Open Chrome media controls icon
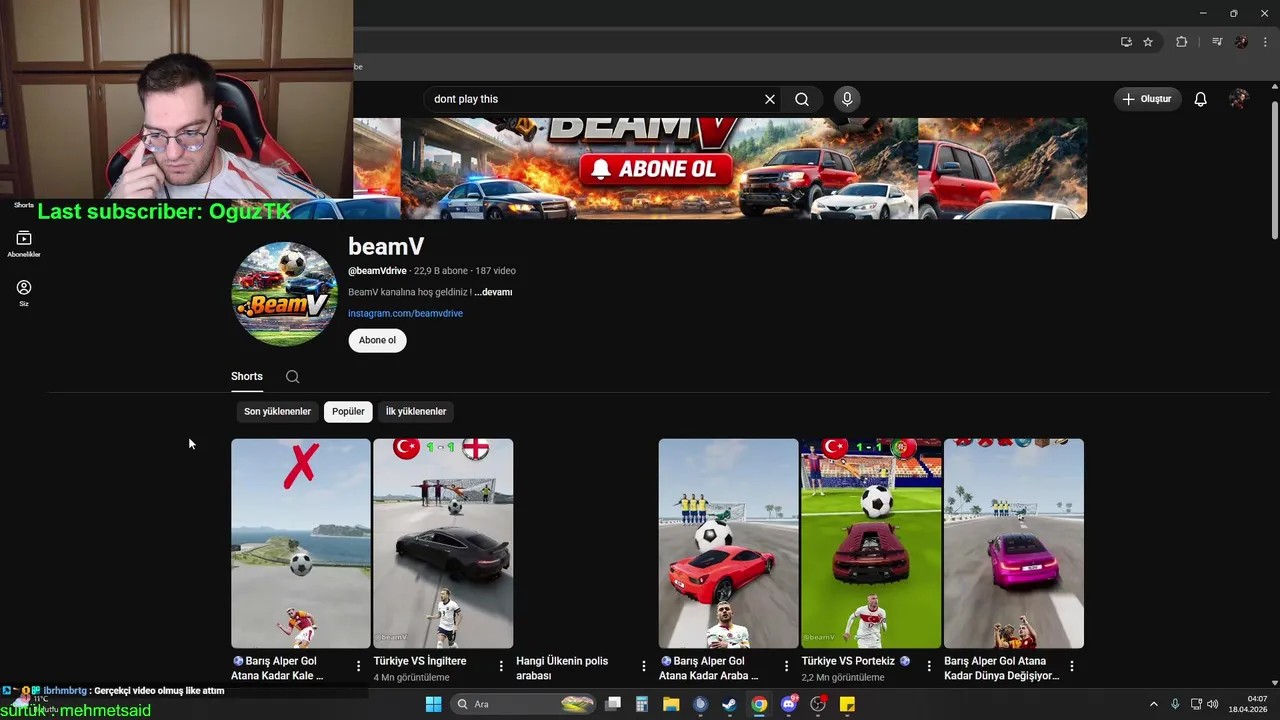Screen dimensions: 1280x720 point(1217,42)
